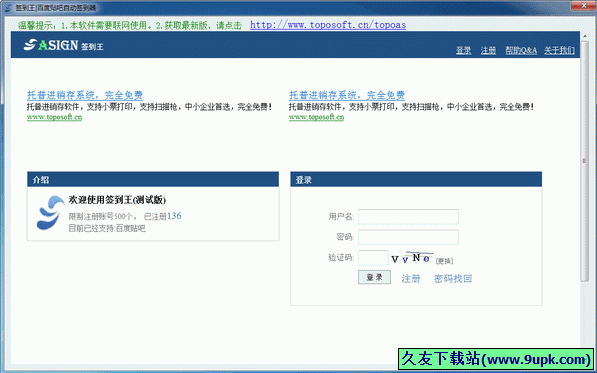Click the blue swirl logo in 介绍 panel
Viewport: 597px width, 373px height.
pos(51,213)
